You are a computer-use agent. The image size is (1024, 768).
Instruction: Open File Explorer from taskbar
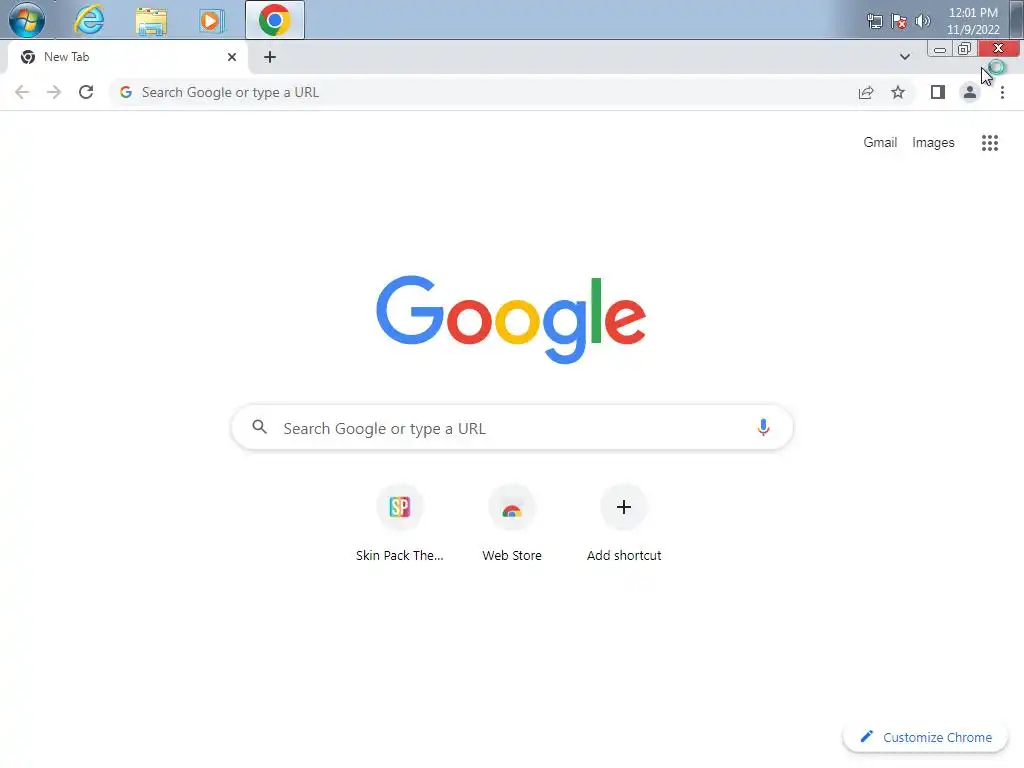pyautogui.click(x=151, y=20)
